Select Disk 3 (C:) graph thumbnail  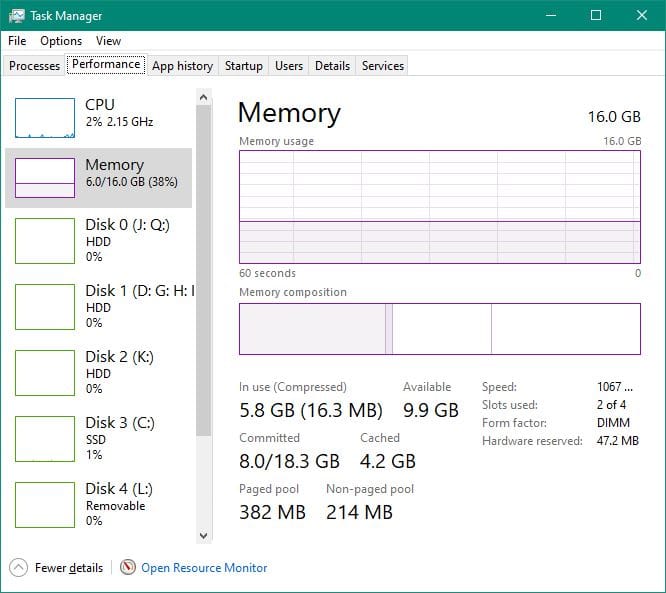point(45,439)
